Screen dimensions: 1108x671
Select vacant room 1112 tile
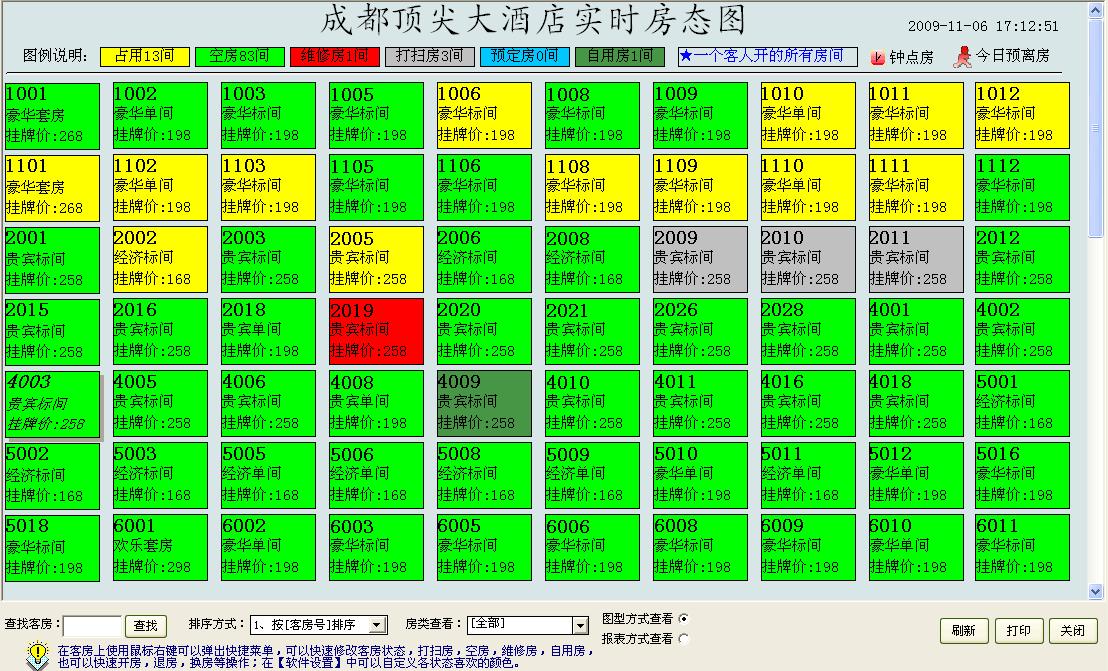point(1022,188)
